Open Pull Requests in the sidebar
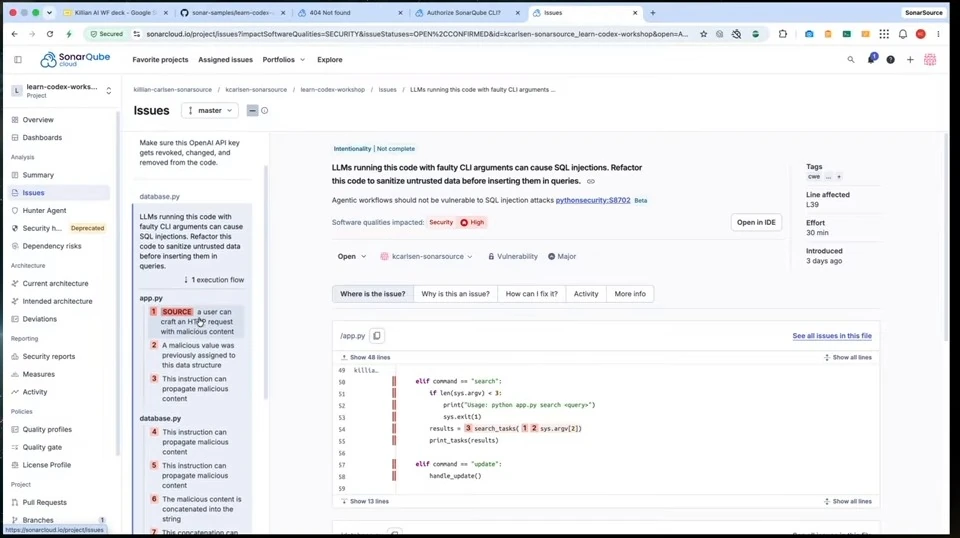 point(44,503)
